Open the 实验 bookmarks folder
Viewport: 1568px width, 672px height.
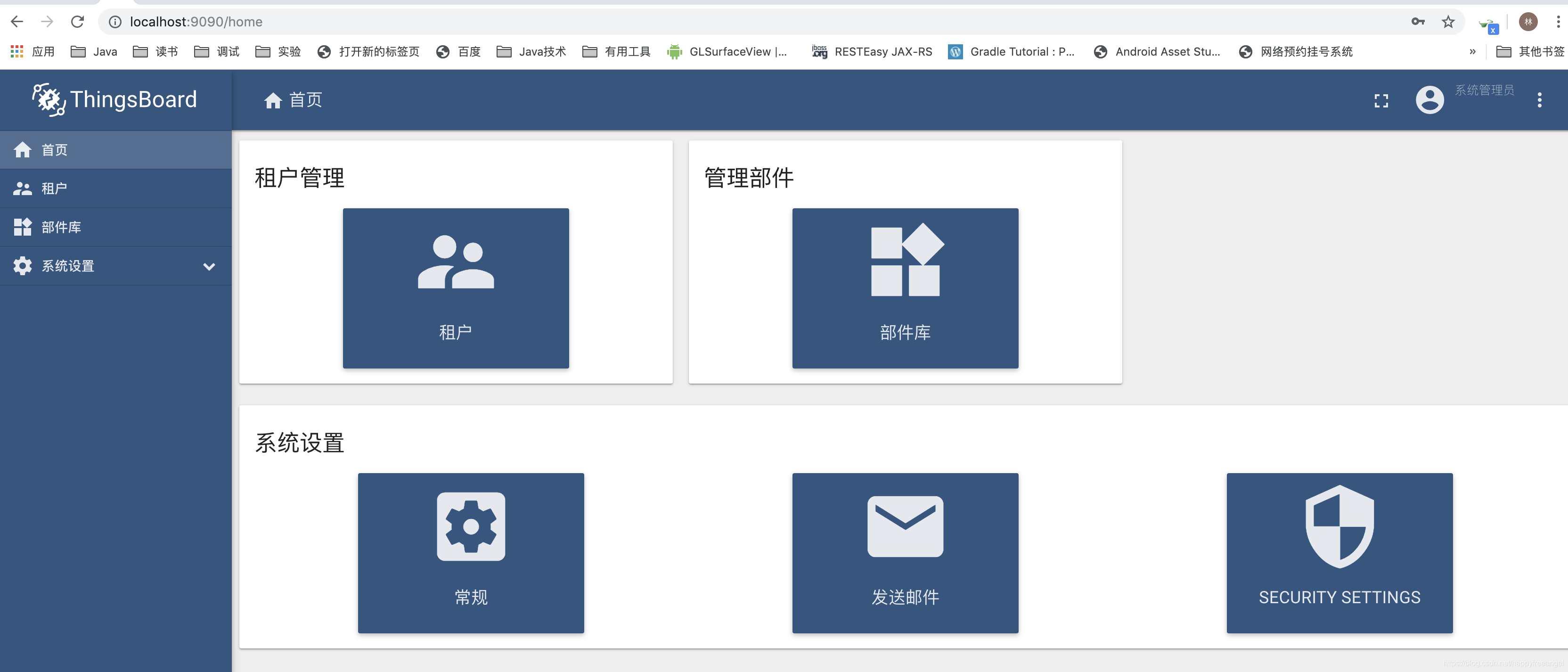[278, 52]
